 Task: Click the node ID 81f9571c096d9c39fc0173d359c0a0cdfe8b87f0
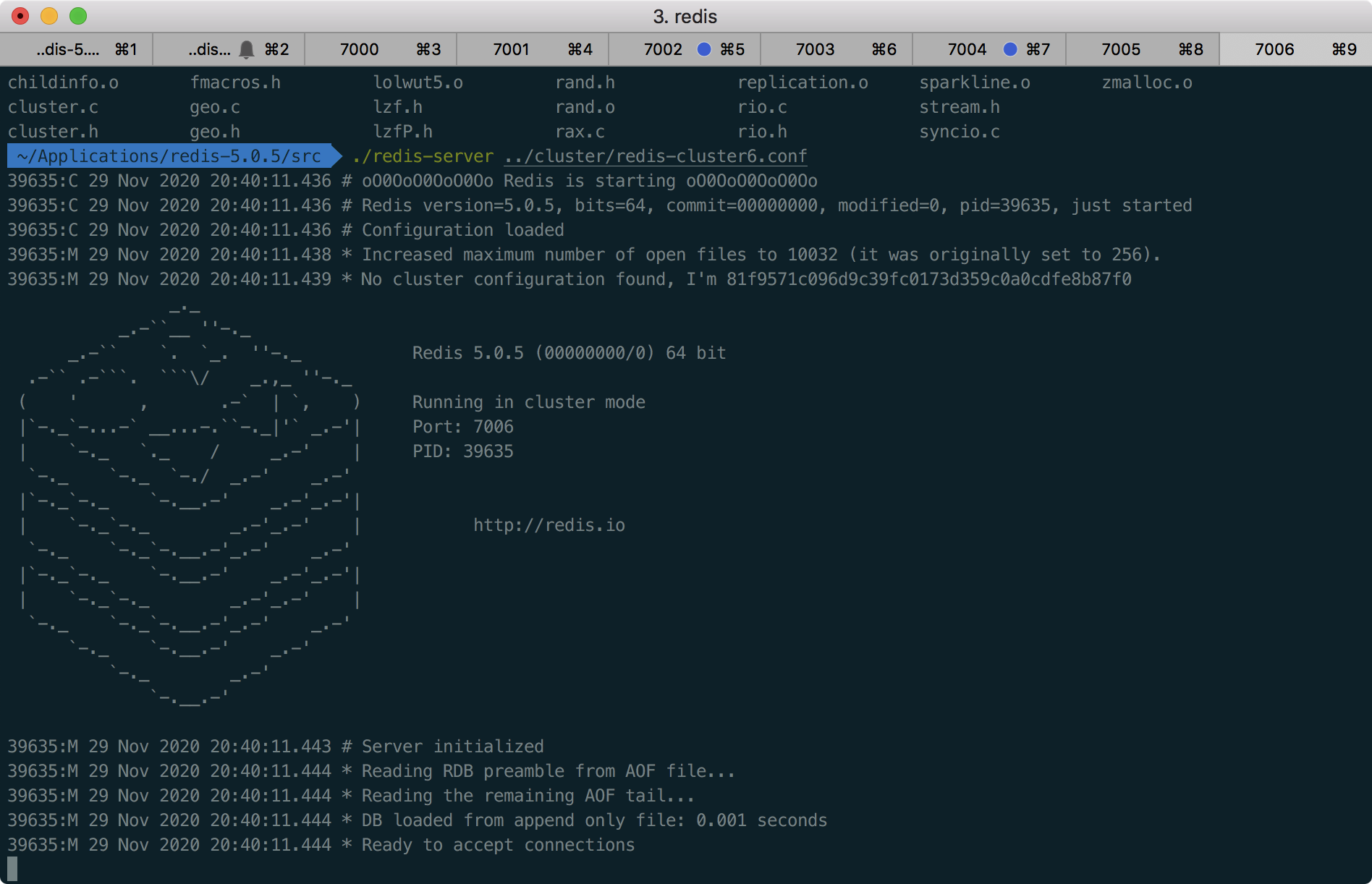pos(929,279)
